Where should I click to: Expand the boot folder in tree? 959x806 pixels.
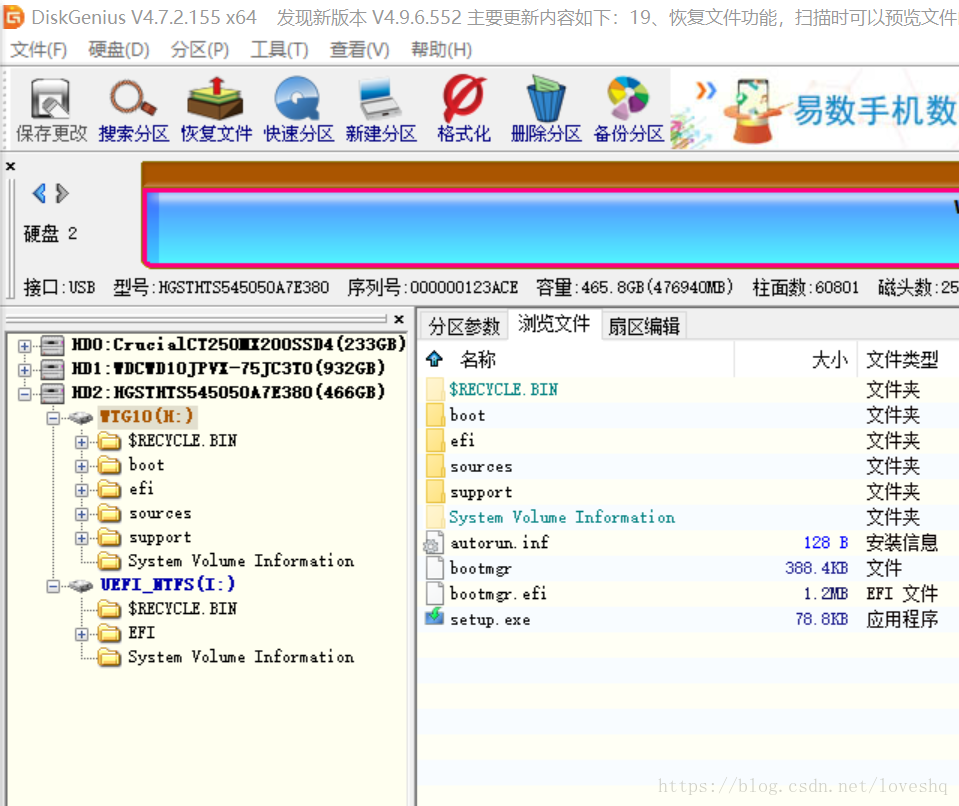pos(81,466)
